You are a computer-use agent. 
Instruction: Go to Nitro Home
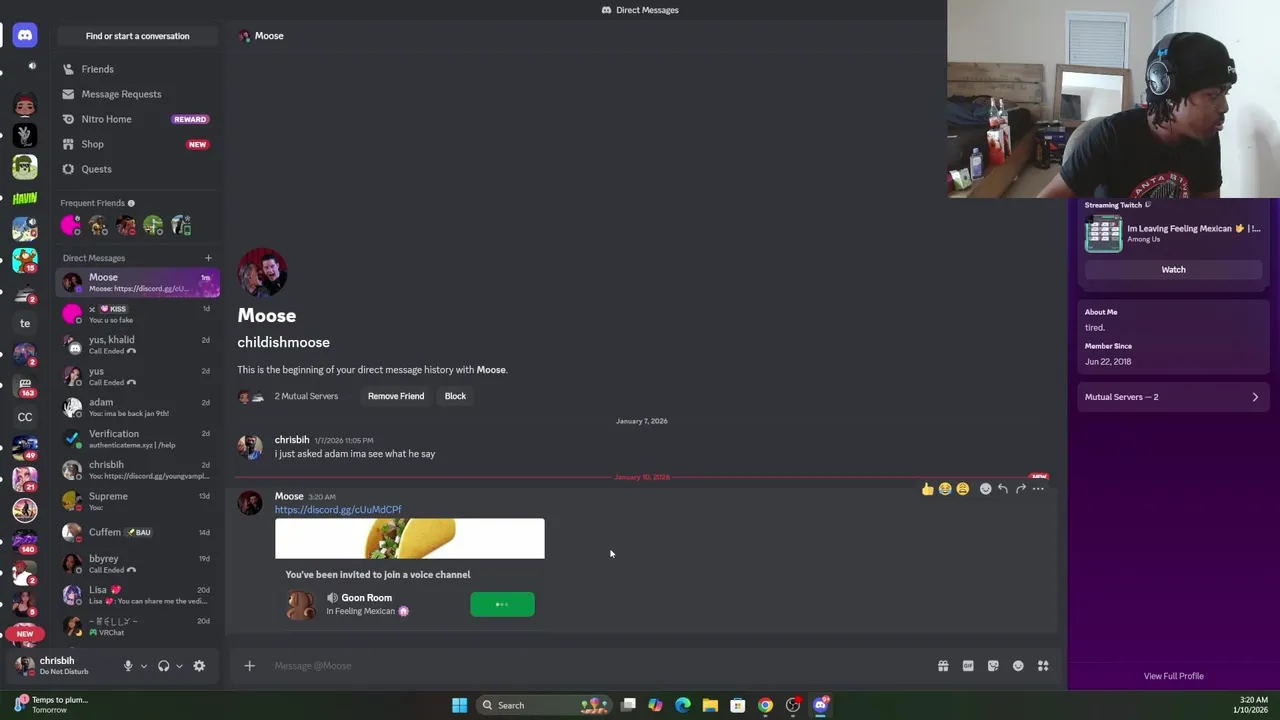[x=138, y=119]
